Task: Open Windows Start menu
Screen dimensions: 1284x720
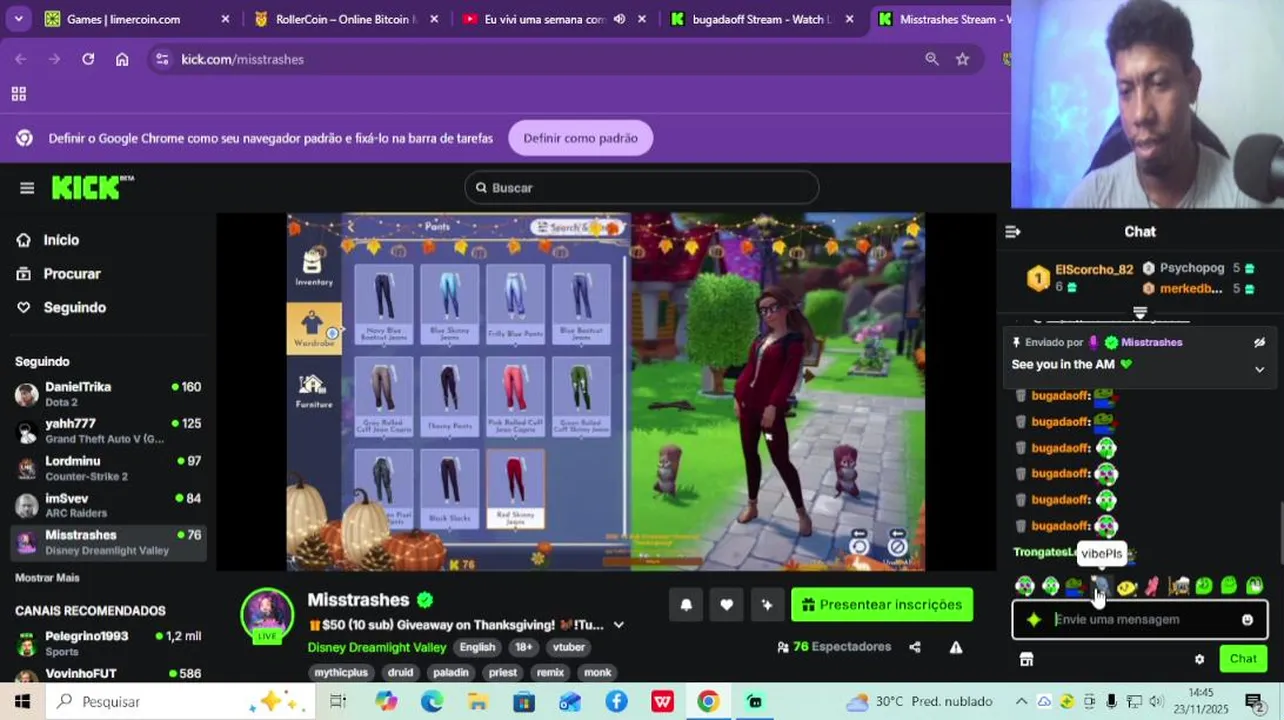Action: pos(22,701)
